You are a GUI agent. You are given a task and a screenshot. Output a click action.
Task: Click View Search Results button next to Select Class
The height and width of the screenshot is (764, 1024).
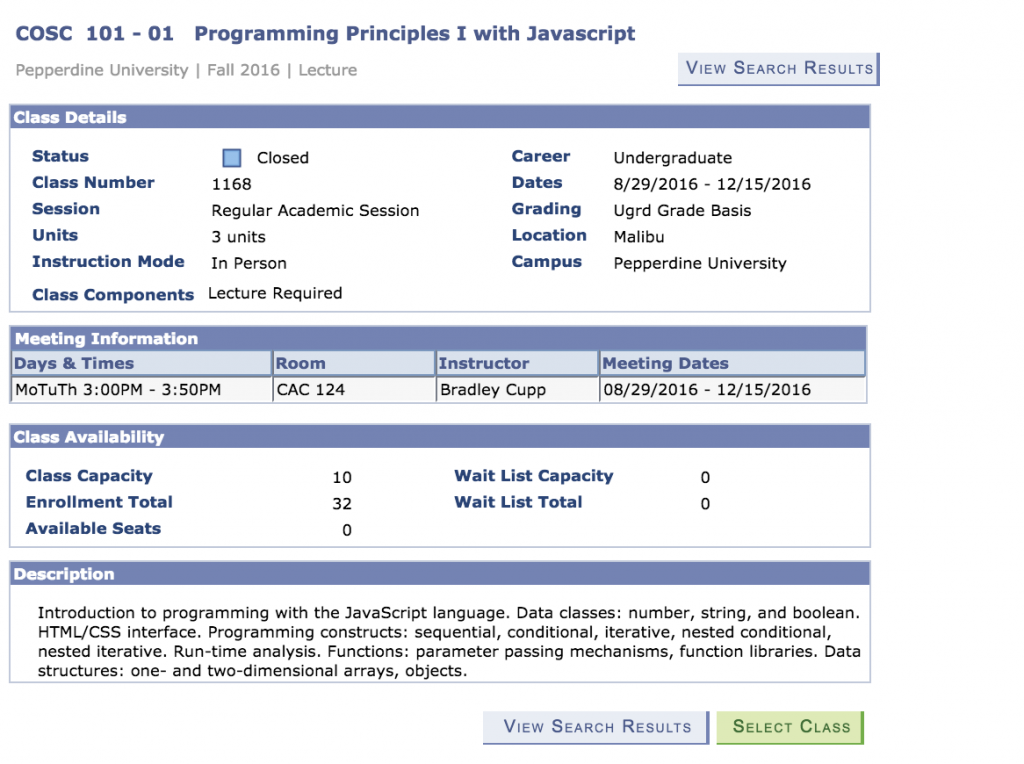(596, 727)
